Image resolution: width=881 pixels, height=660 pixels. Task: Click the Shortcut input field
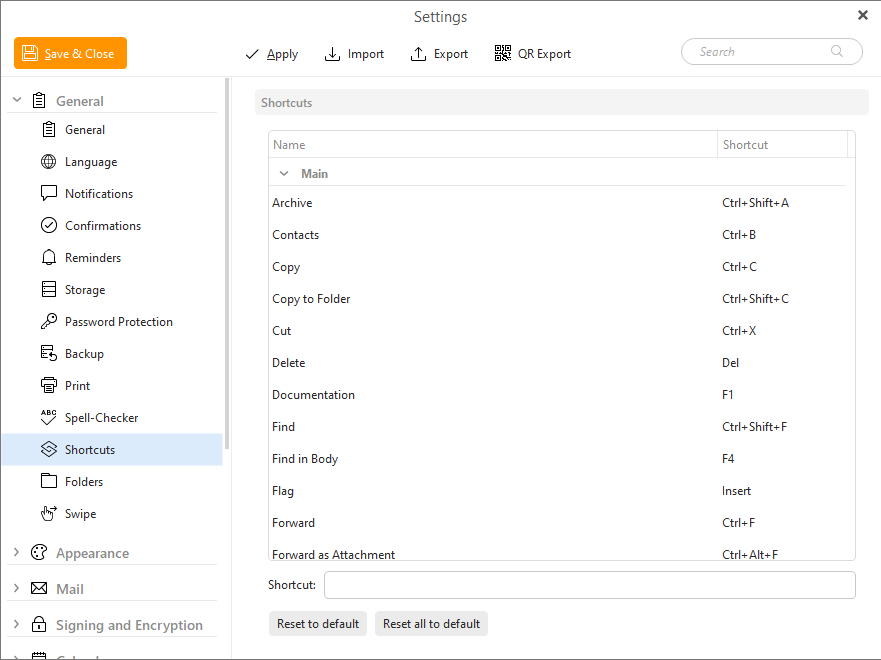coord(589,585)
